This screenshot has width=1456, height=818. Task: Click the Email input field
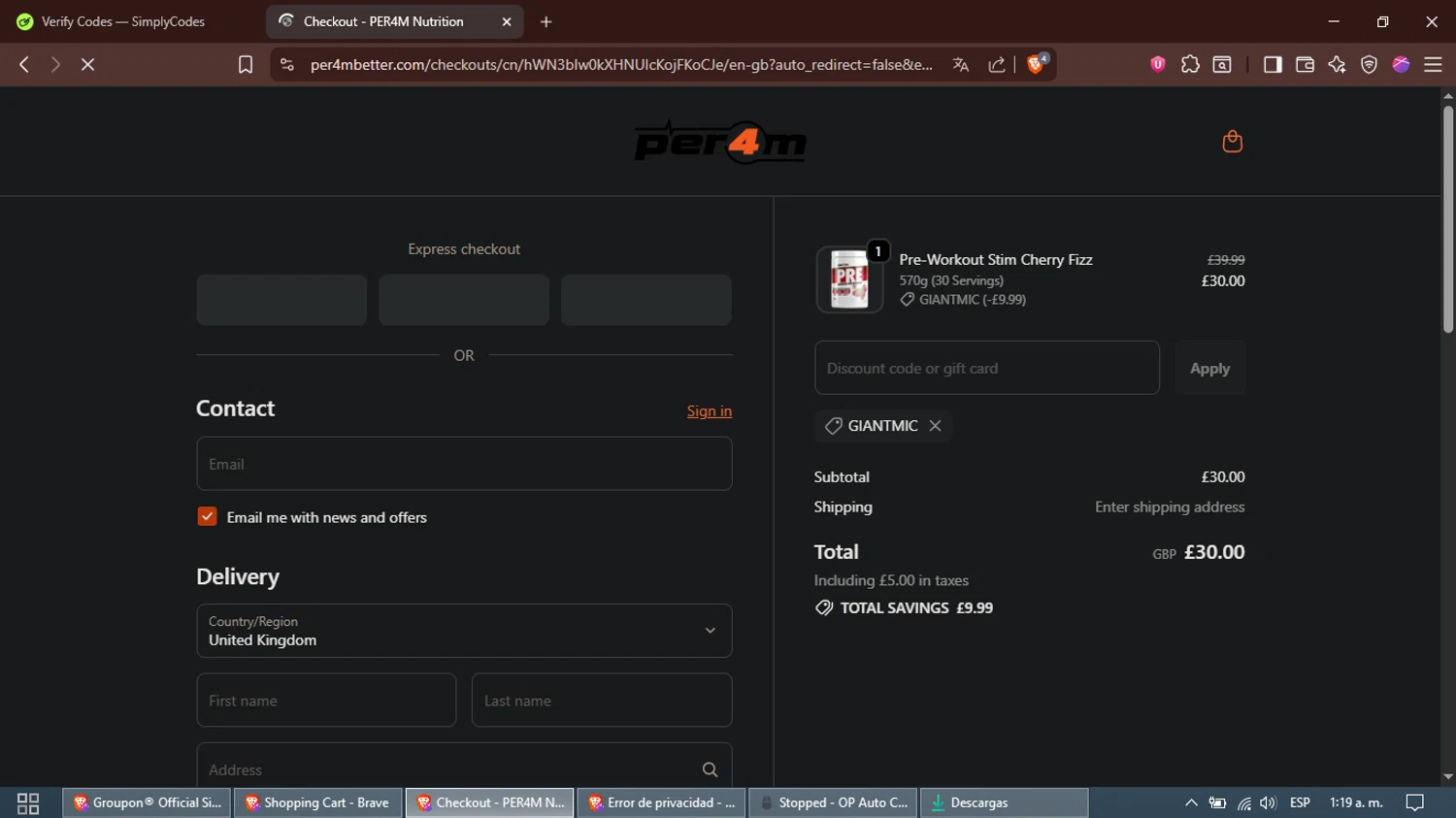464,464
